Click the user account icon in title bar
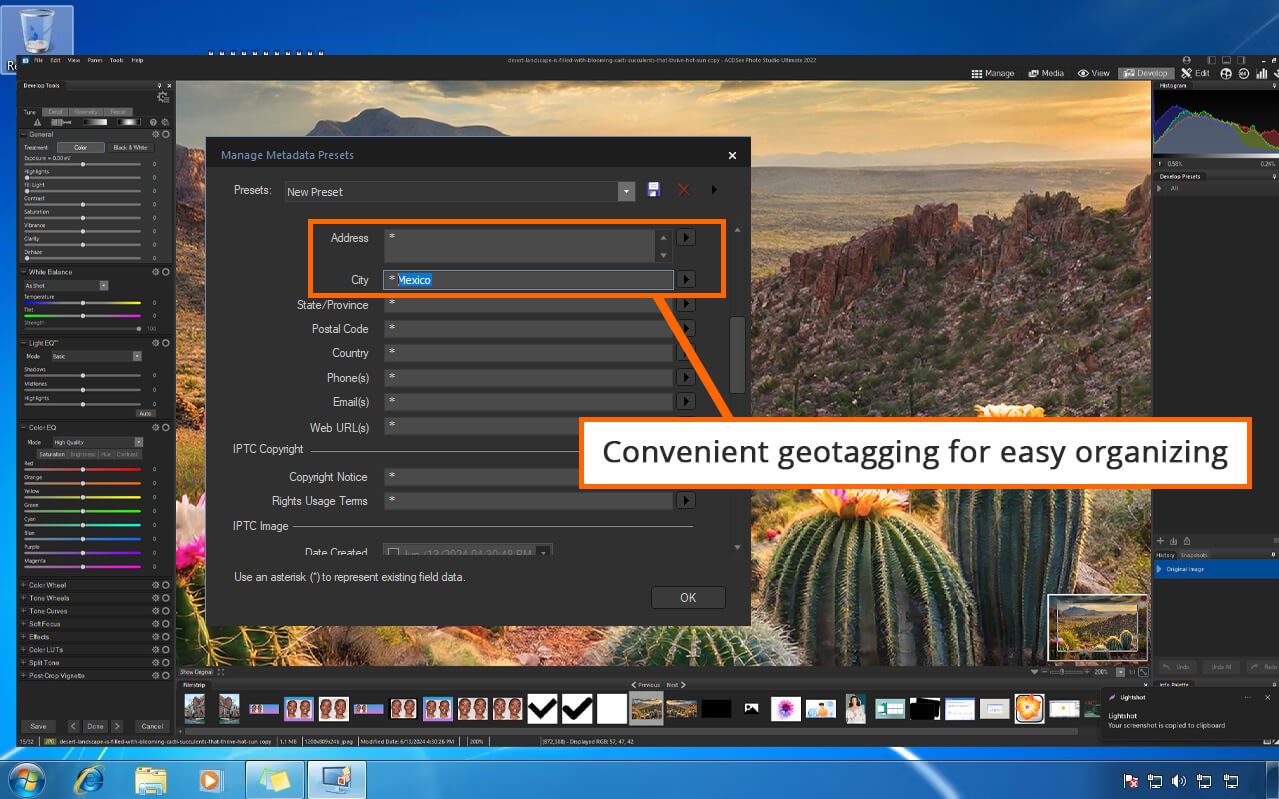 [1187, 60]
